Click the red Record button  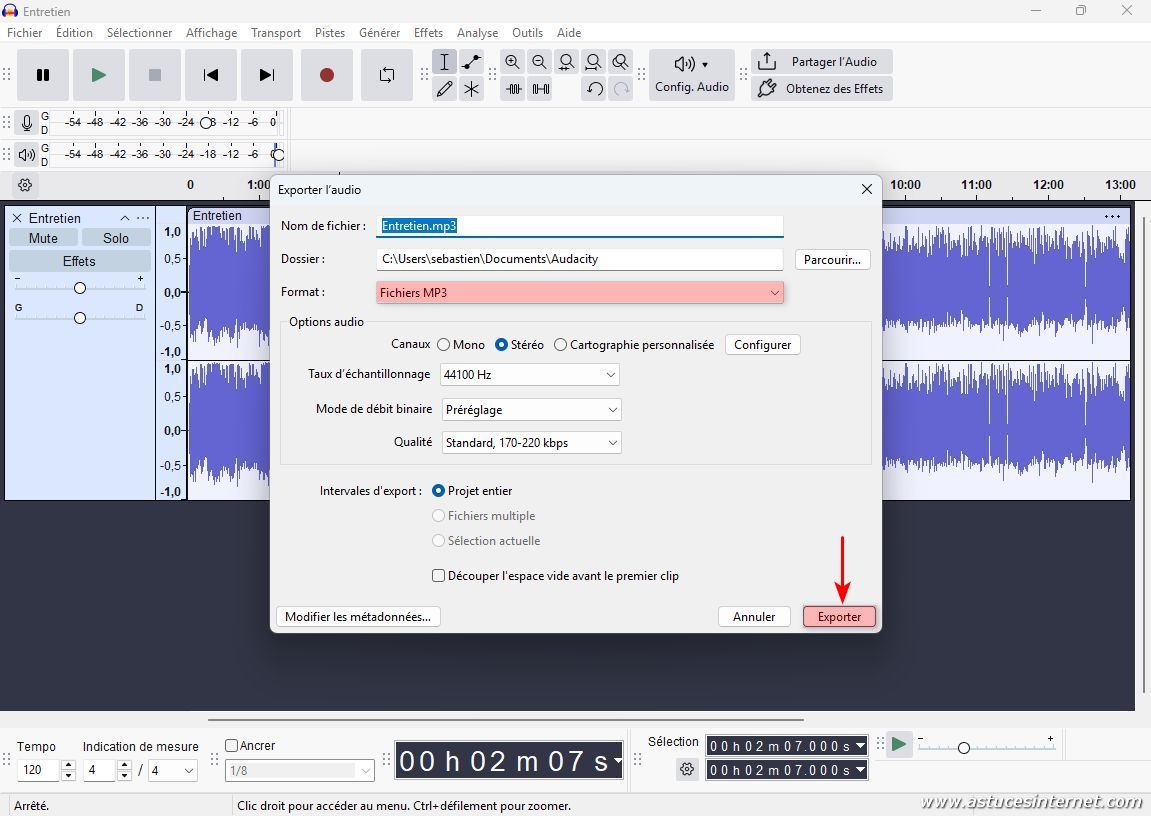[x=326, y=75]
